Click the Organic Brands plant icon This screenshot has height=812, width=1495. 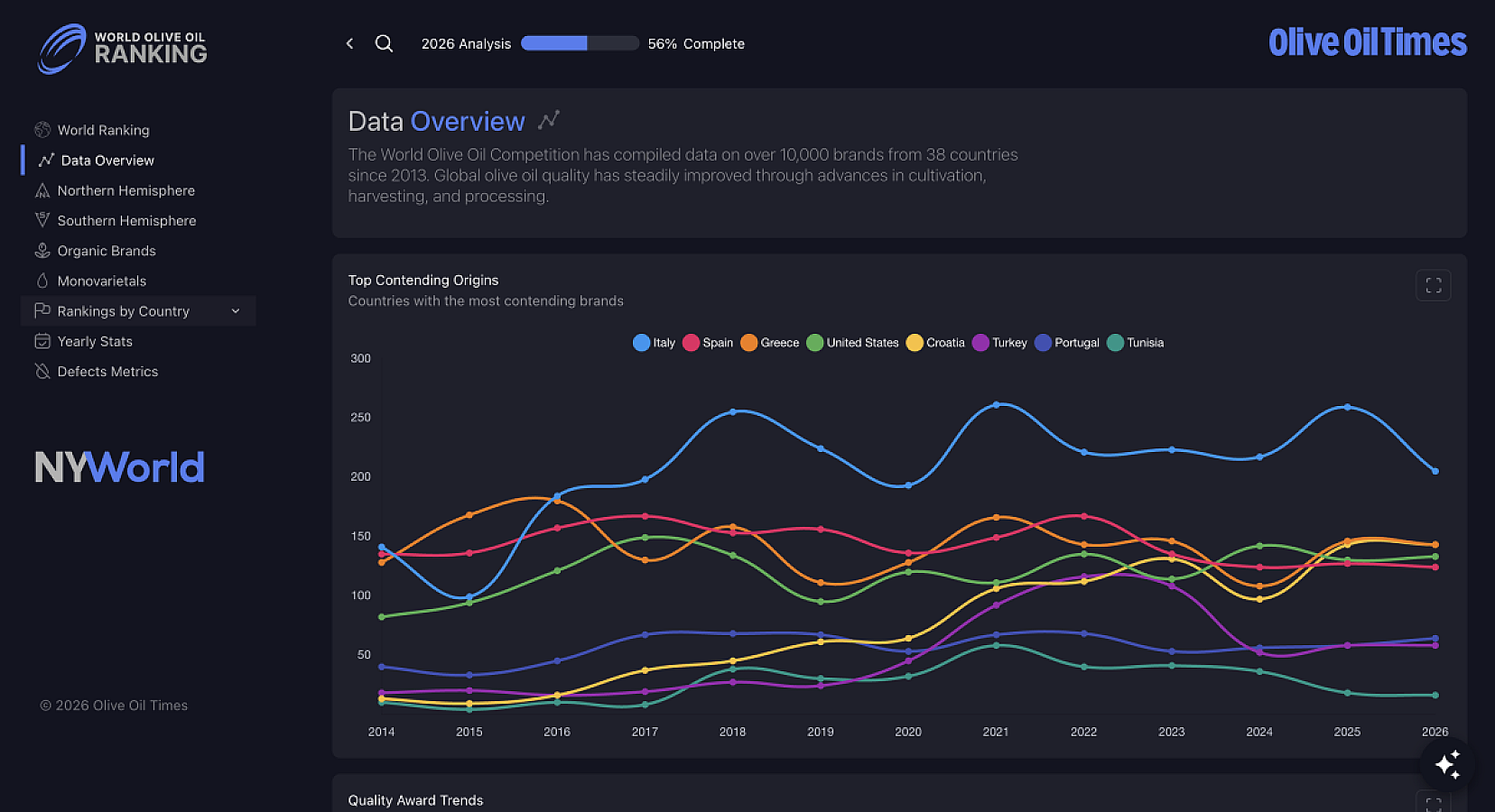click(x=42, y=251)
